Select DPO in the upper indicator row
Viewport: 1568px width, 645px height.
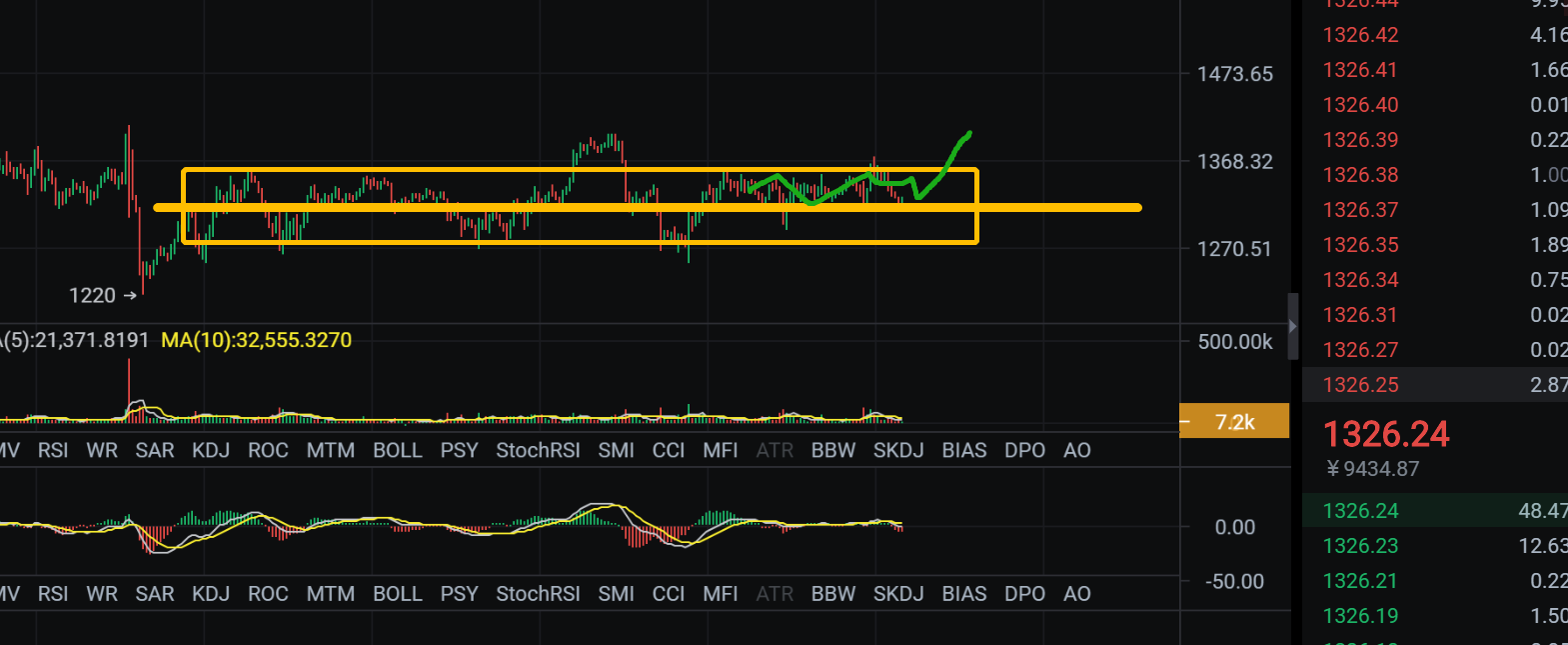[1025, 450]
